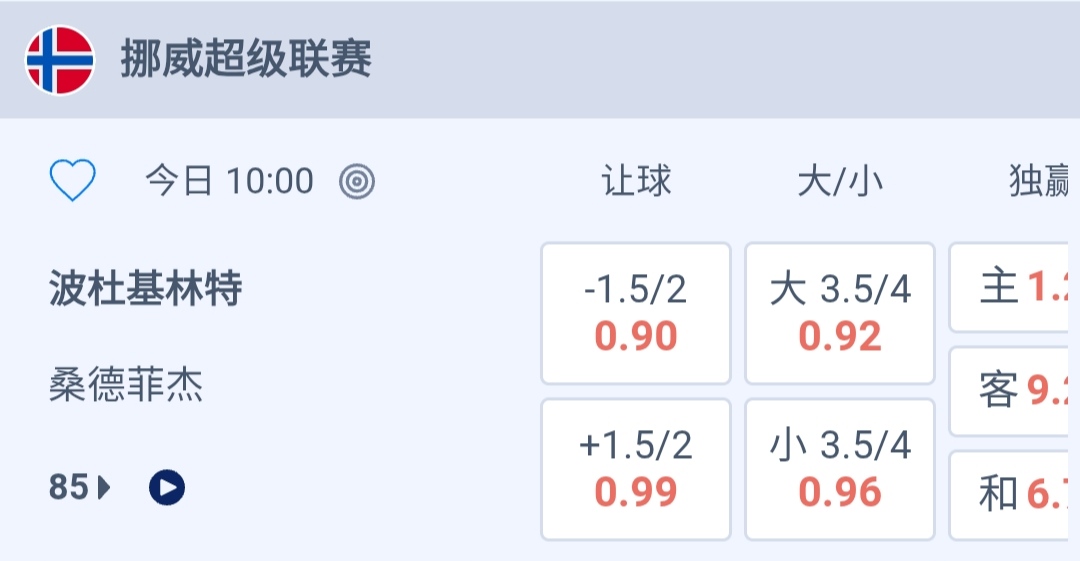This screenshot has width=1080, height=561.
Task: Bet on +1.5/2 handicap at 0.99
Action: coord(636,469)
